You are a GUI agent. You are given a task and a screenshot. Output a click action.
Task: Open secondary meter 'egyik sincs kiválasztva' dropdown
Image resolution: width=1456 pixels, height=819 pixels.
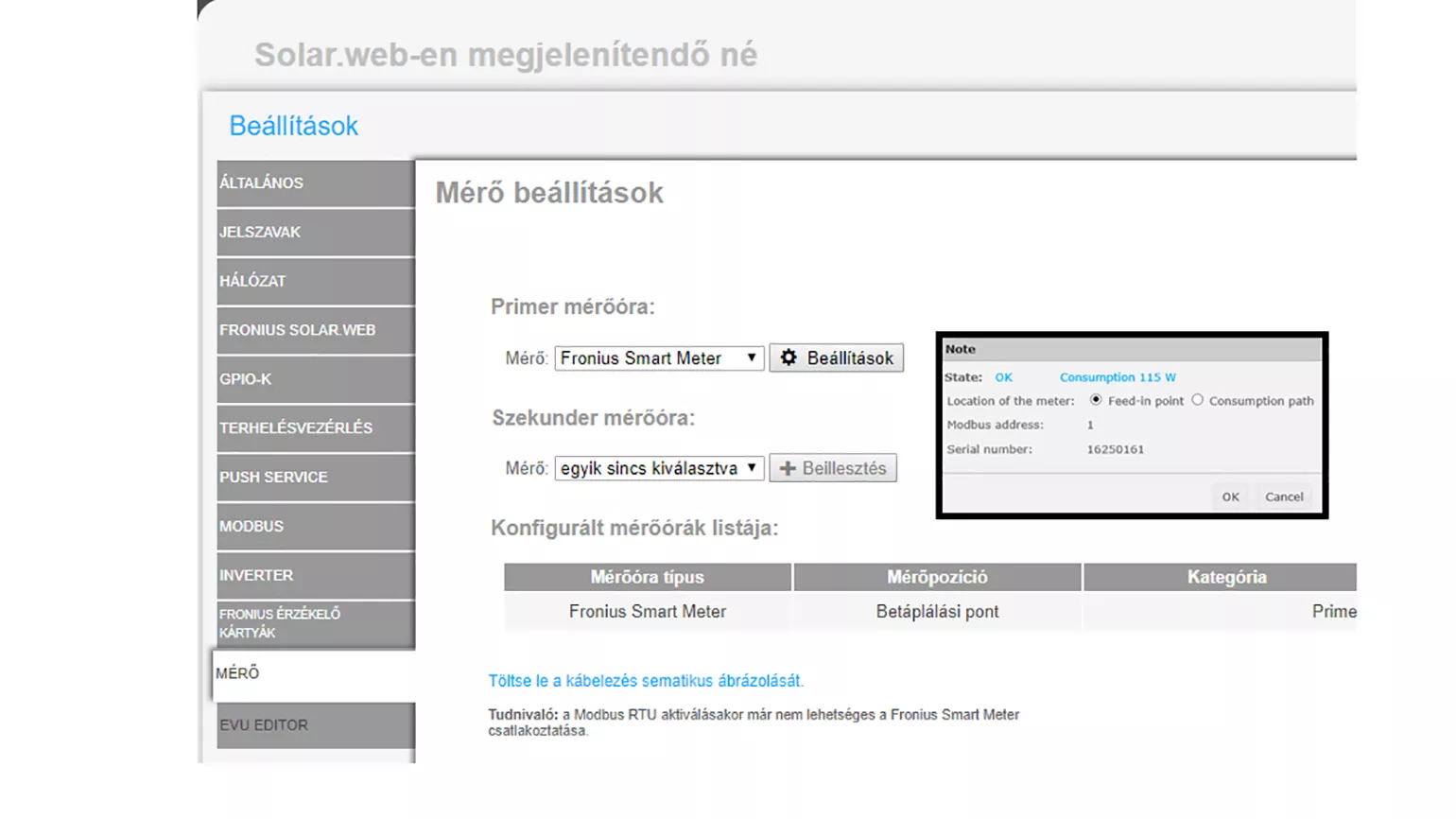[x=659, y=468]
